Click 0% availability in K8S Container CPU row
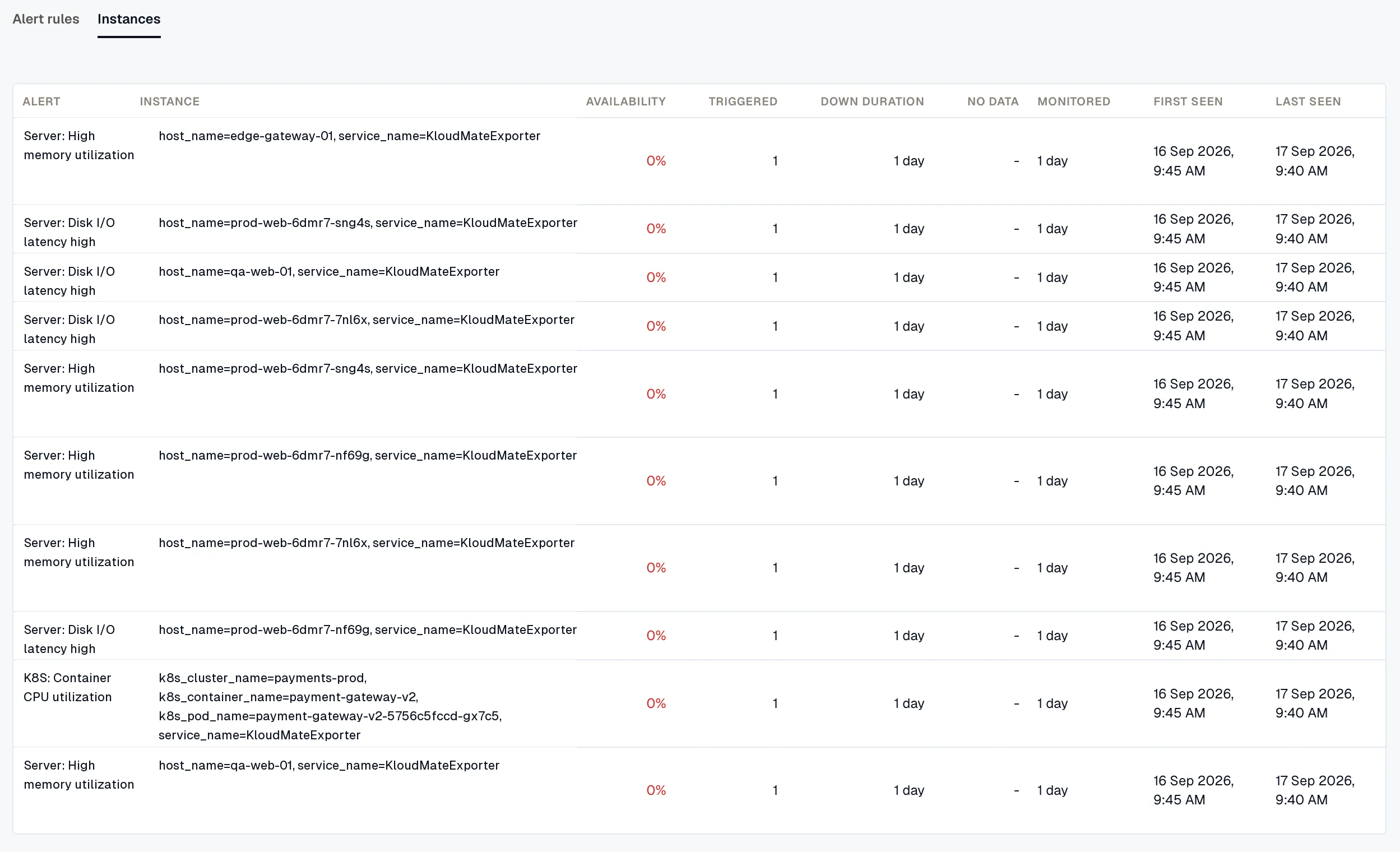Viewport: 1400px width, 852px height. click(656, 703)
